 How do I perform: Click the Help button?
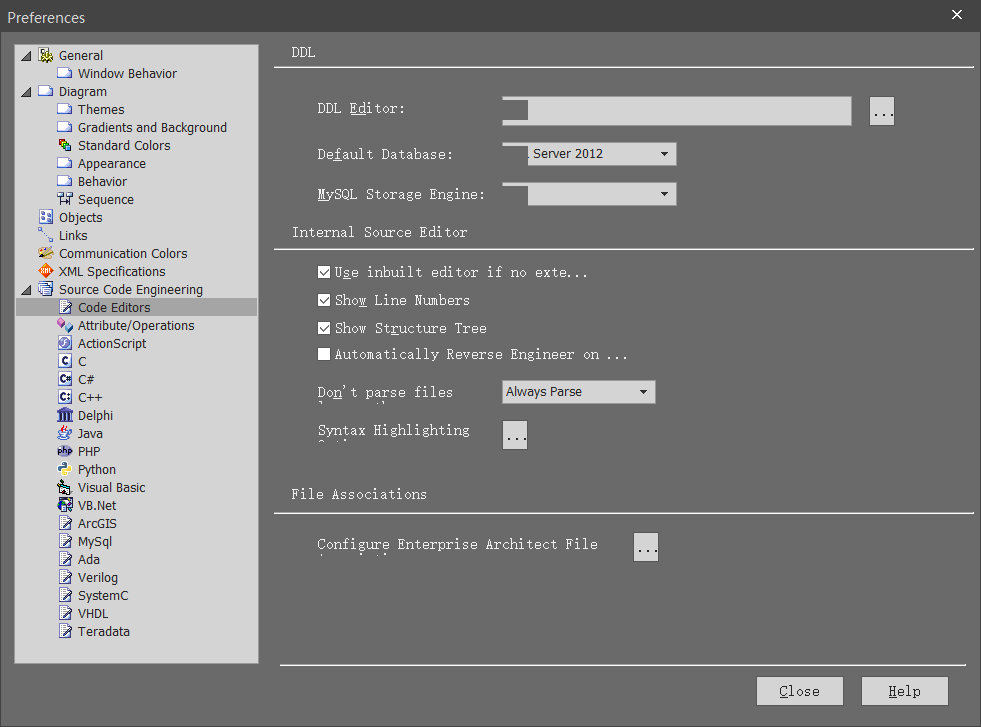click(905, 691)
